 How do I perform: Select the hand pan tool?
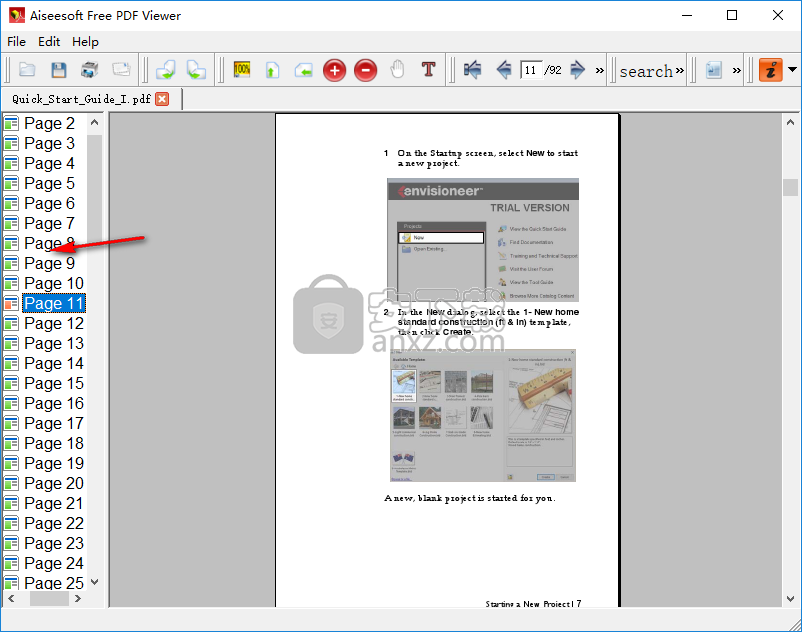(397, 70)
